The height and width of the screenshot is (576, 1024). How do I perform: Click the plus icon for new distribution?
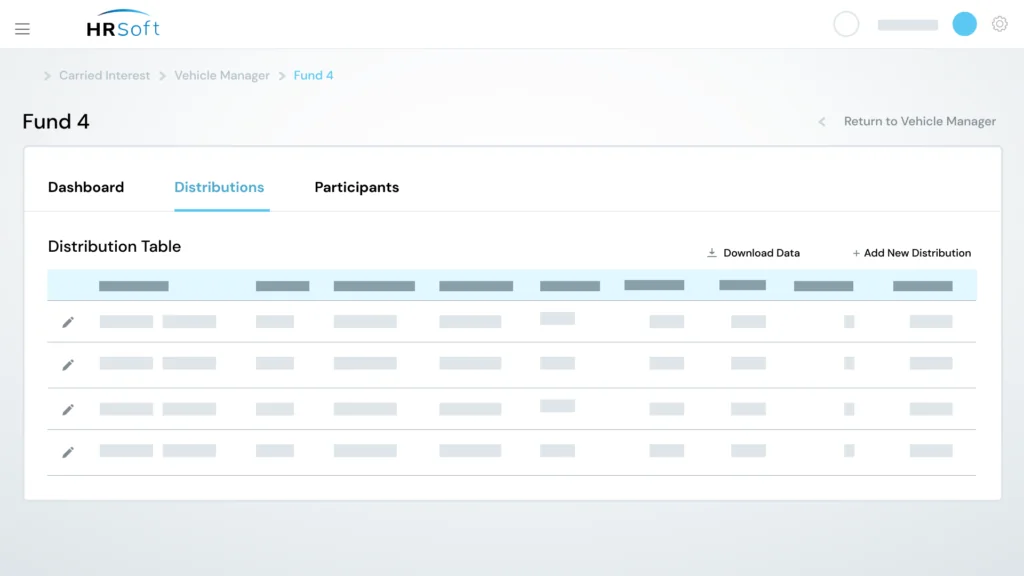(x=856, y=253)
